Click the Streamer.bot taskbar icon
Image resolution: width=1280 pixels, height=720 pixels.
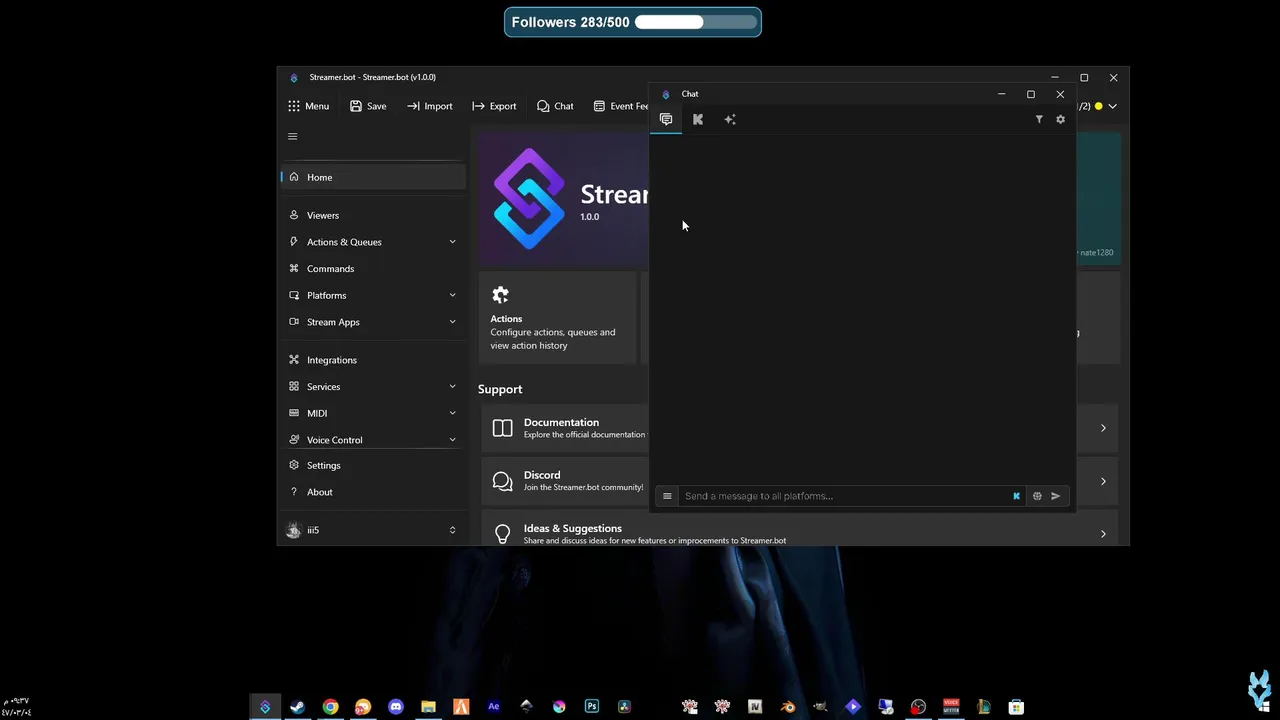pos(265,707)
